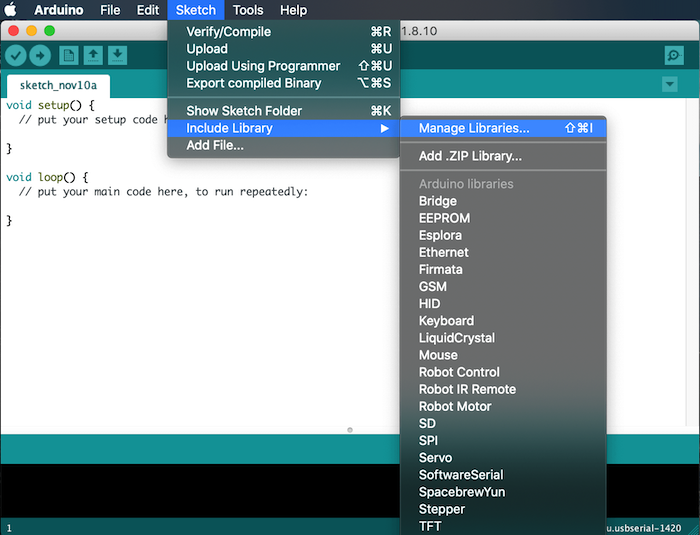Viewport: 700px width, 535px height.
Task: Include the Ethernet library
Action: coord(503,252)
